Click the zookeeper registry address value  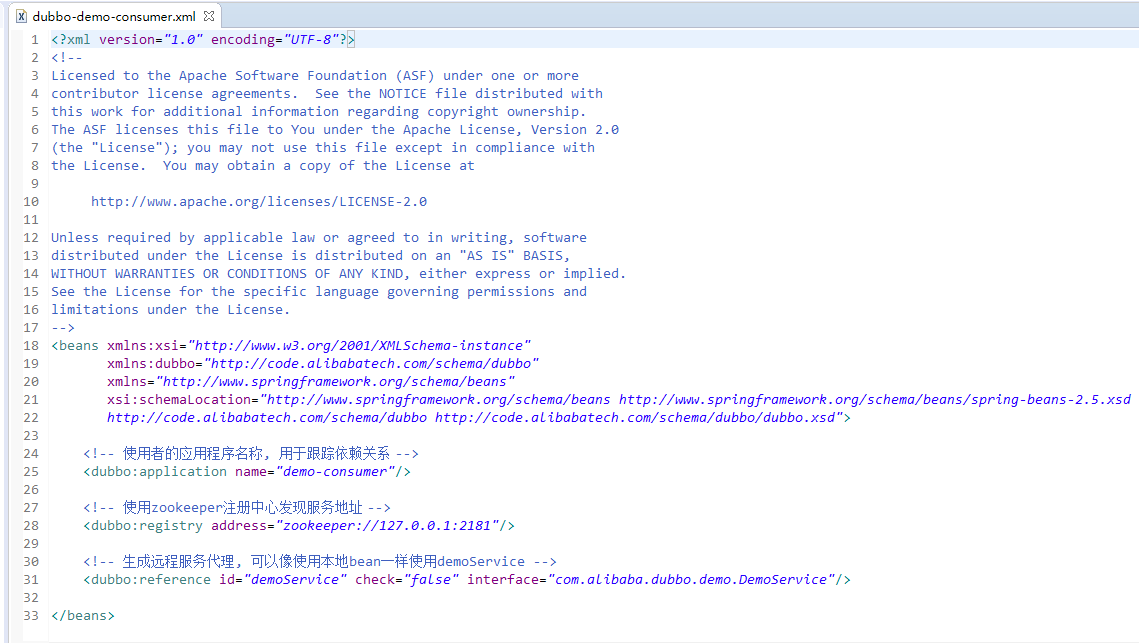[x=388, y=526]
